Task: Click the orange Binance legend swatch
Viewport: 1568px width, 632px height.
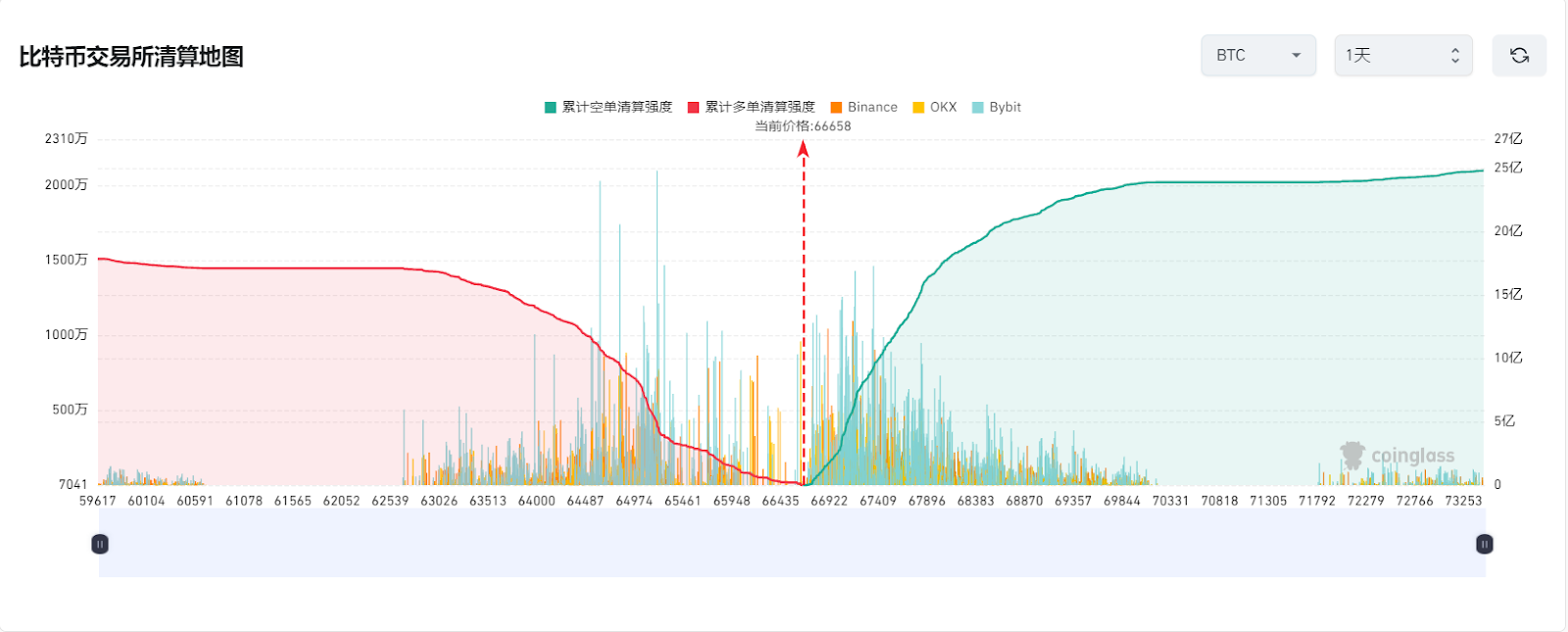Action: (837, 108)
